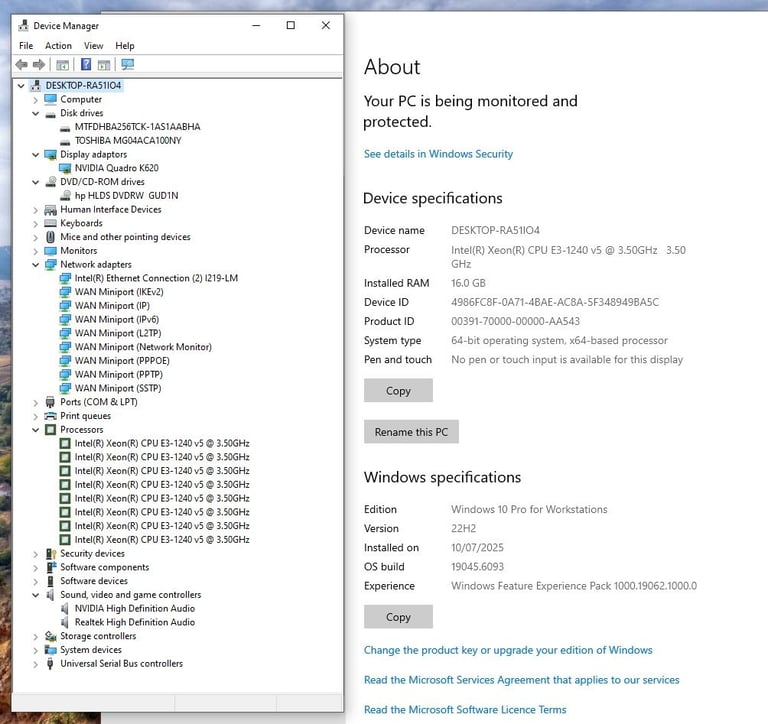Click Rename this PC button

(411, 432)
